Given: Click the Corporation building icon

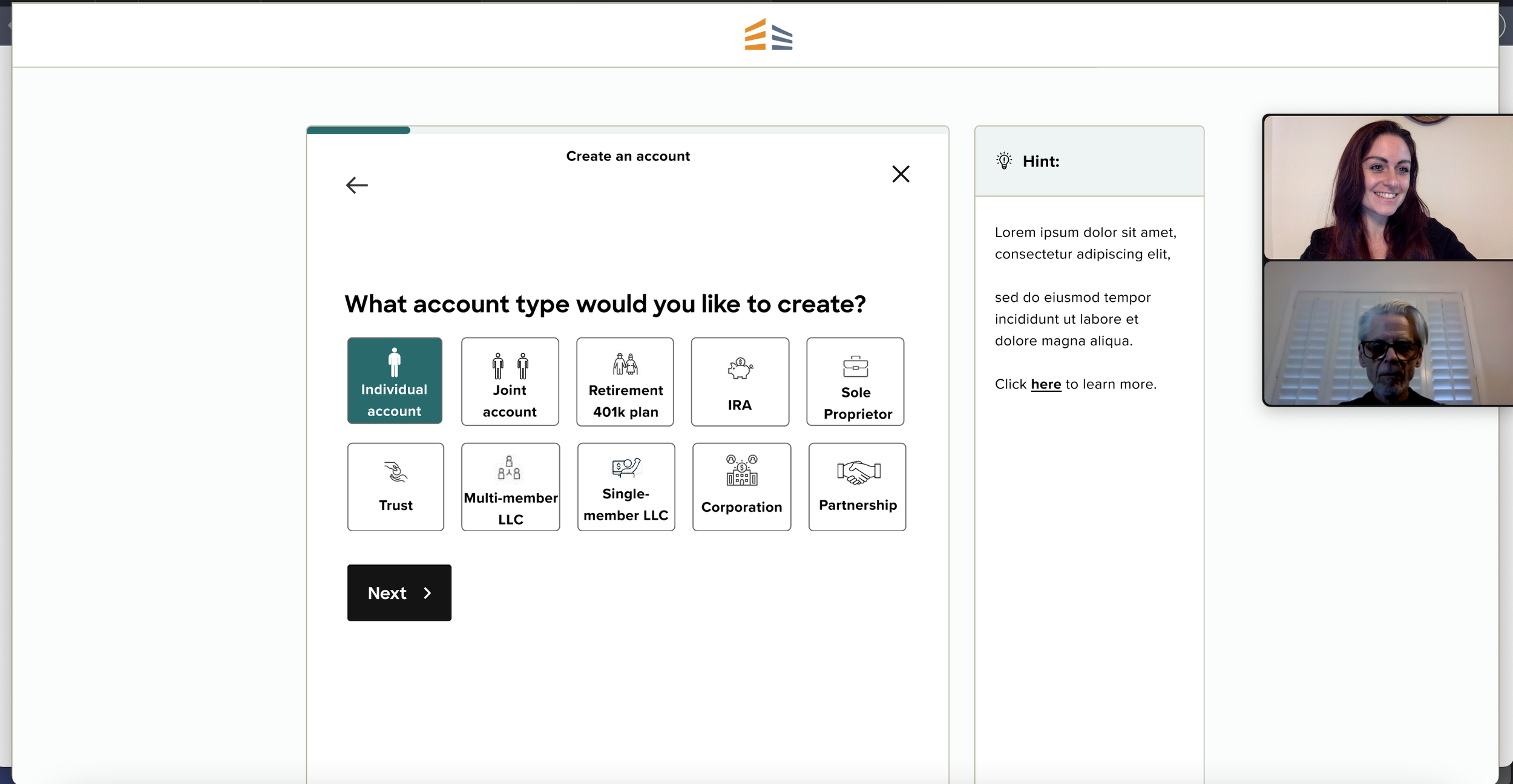Looking at the screenshot, I should (x=741, y=471).
